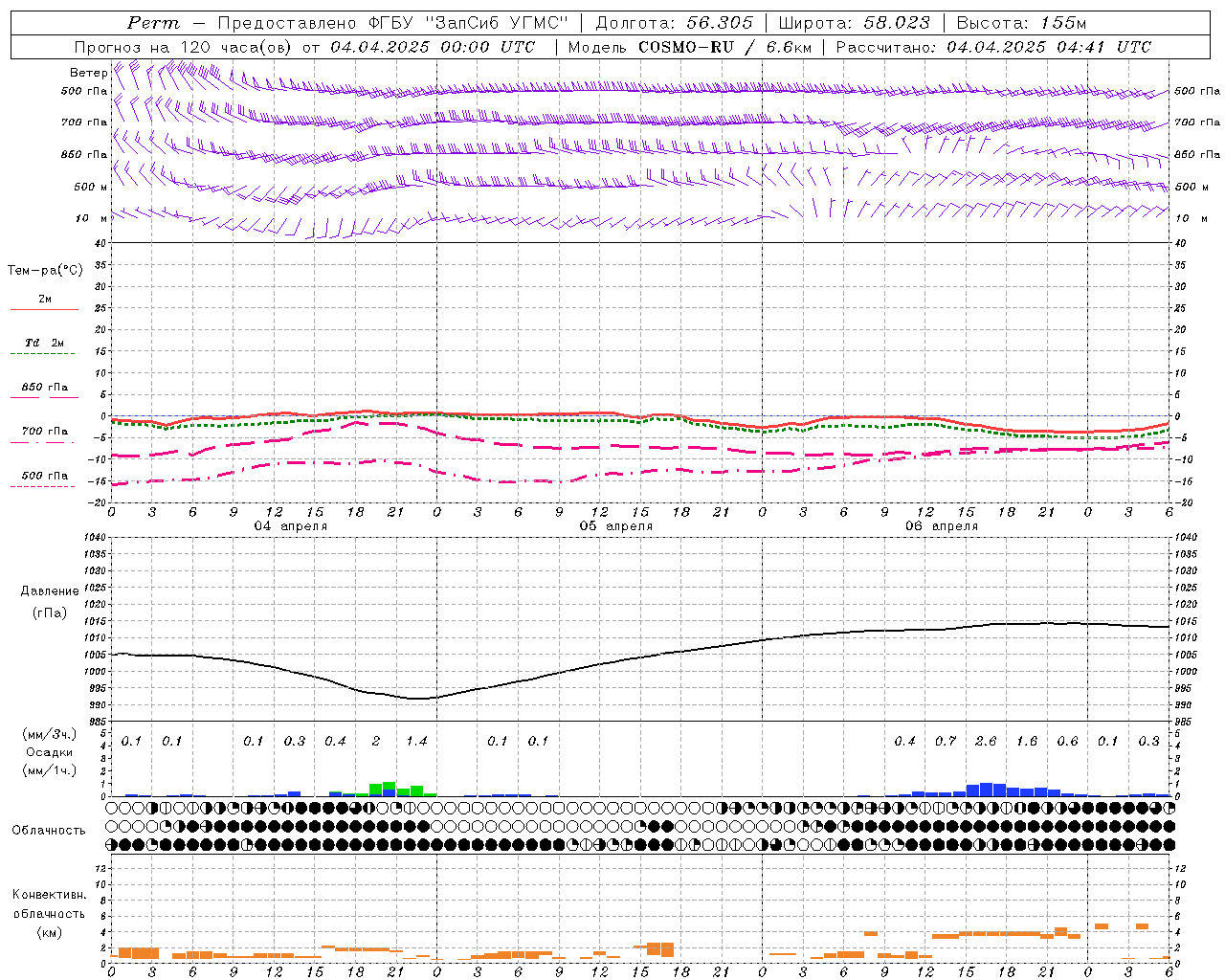Click the red solid "2м" legend line
This screenshot has height=980, width=1225.
(x=44, y=309)
